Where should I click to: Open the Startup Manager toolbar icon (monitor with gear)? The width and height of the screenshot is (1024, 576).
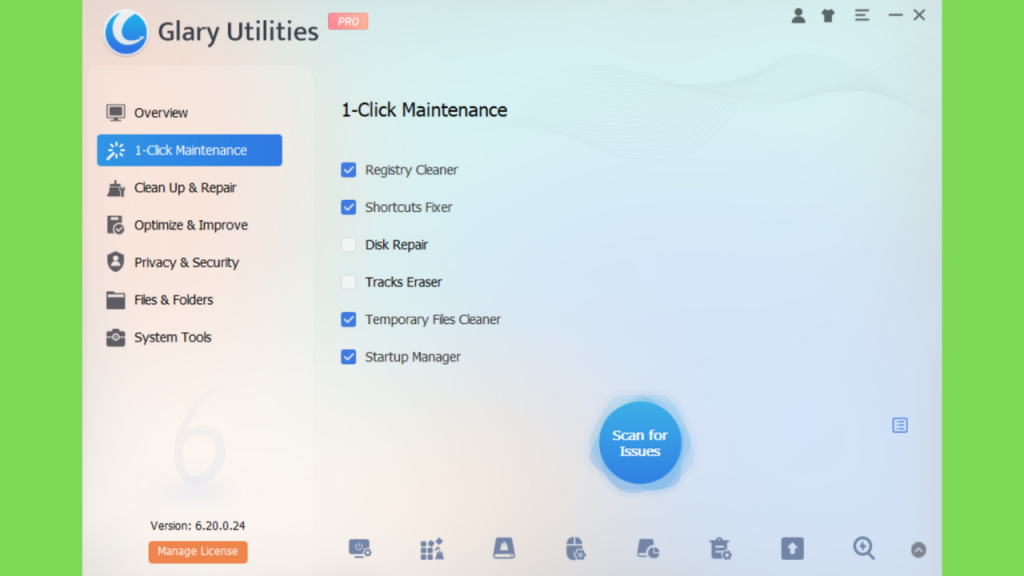point(360,549)
